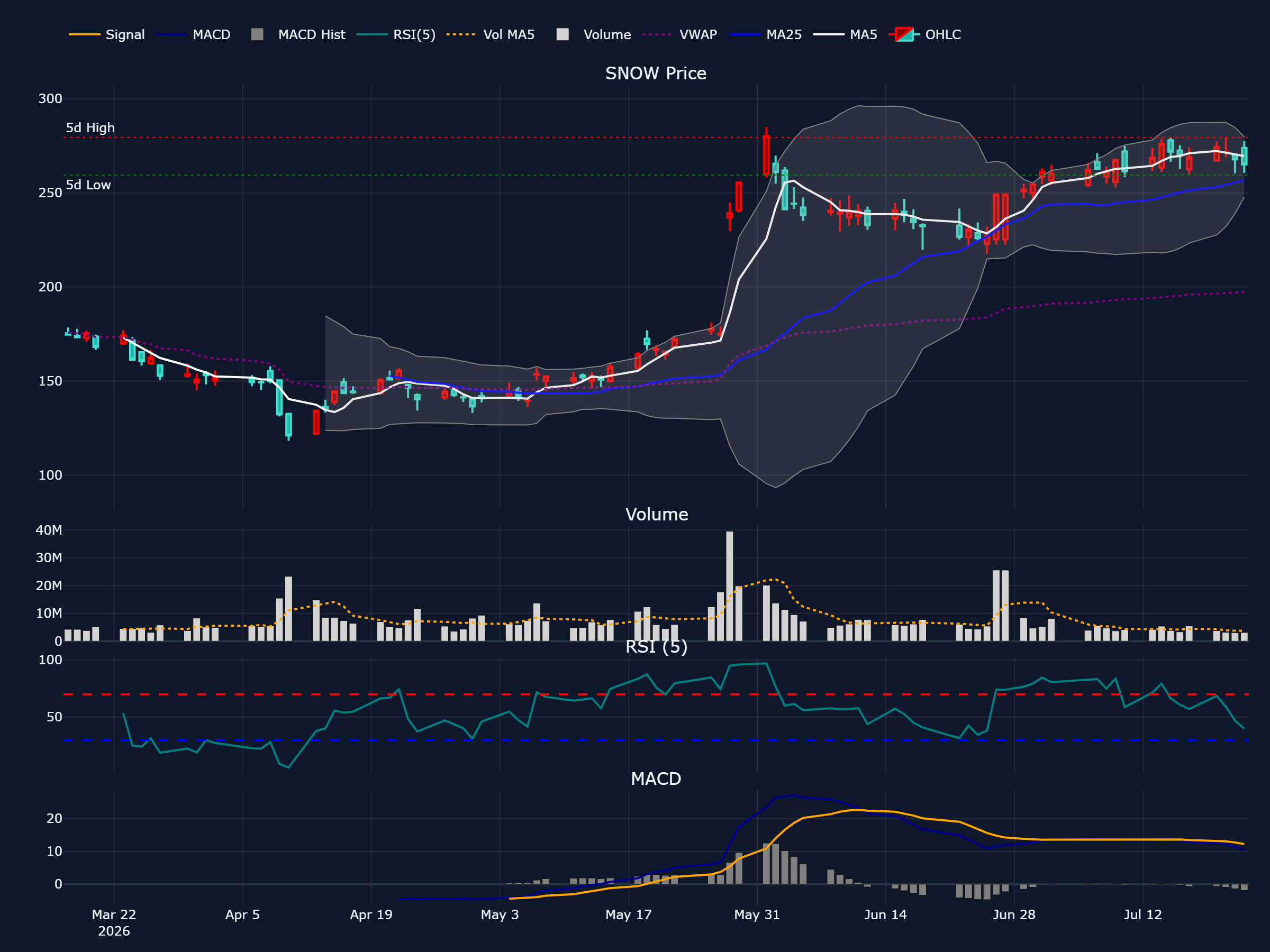
Task: Click the 250 price axis tick
Action: 50,193
